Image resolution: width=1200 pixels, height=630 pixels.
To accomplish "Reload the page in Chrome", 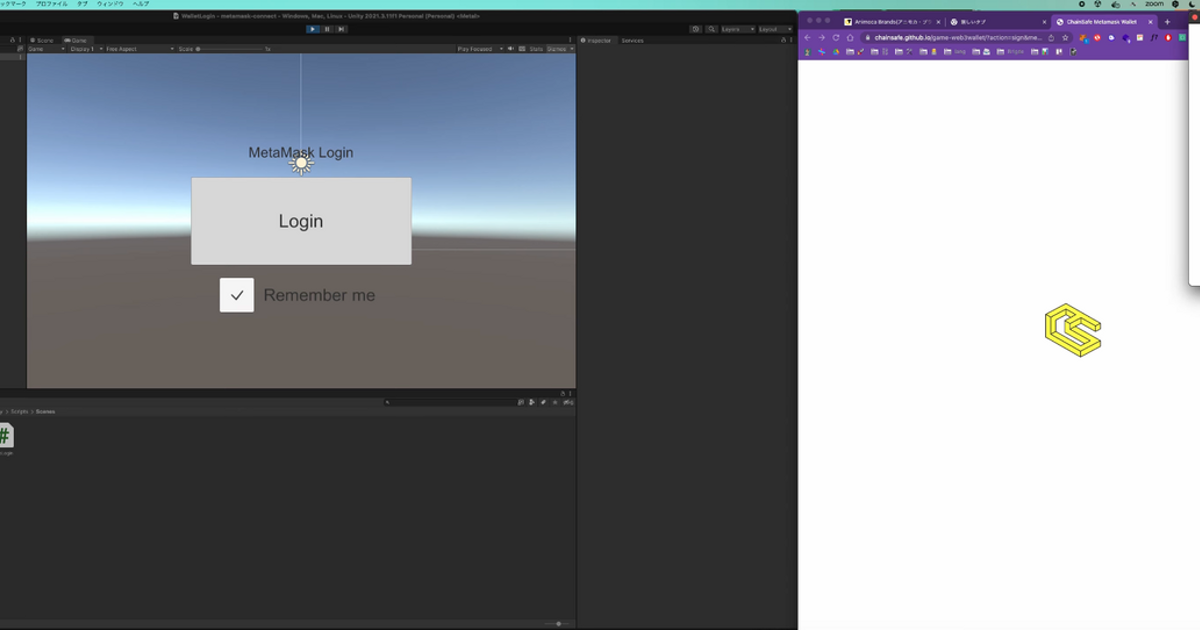I will point(836,38).
